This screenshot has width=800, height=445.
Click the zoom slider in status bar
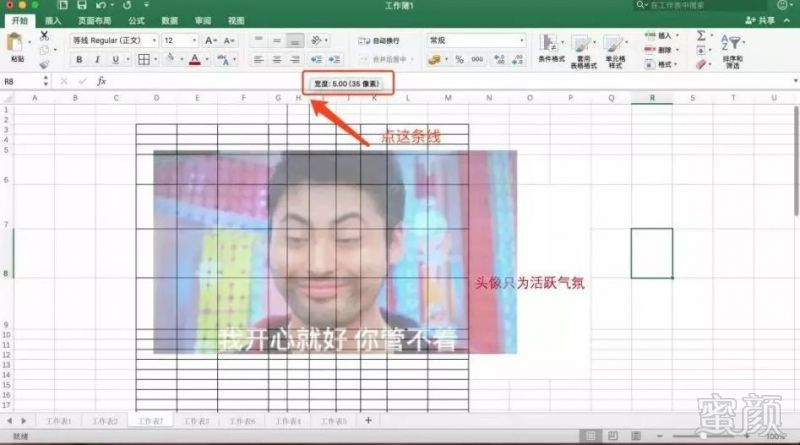[703, 436]
